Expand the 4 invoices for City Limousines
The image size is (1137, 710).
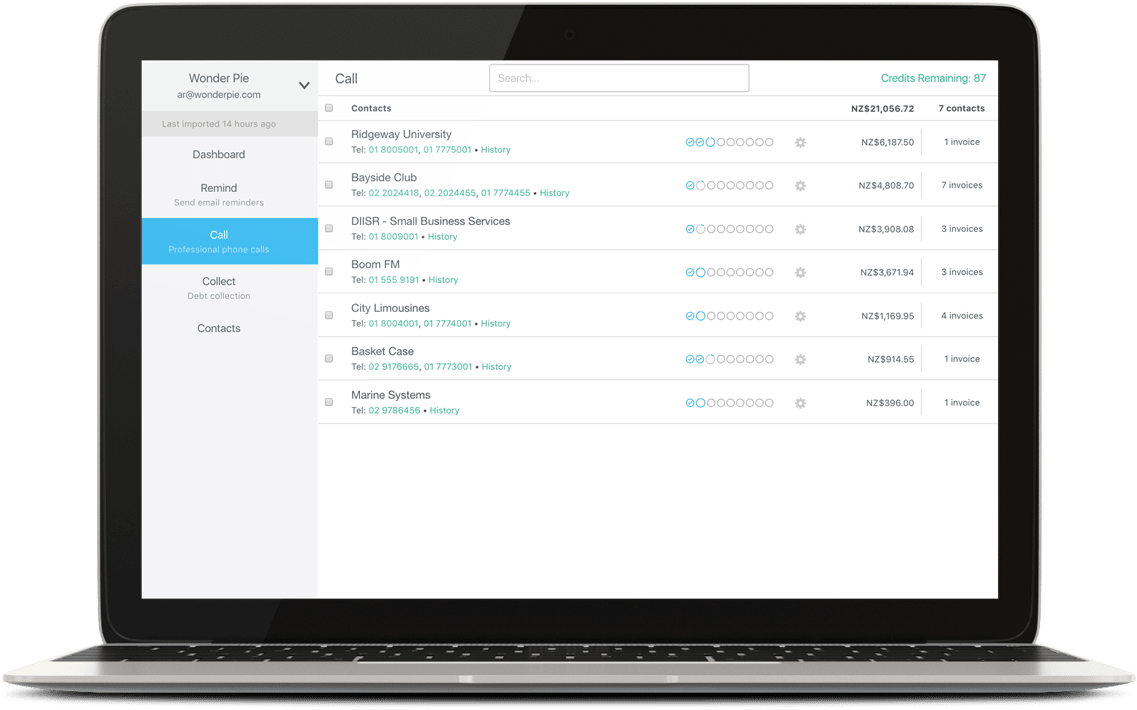pyautogui.click(x=961, y=316)
